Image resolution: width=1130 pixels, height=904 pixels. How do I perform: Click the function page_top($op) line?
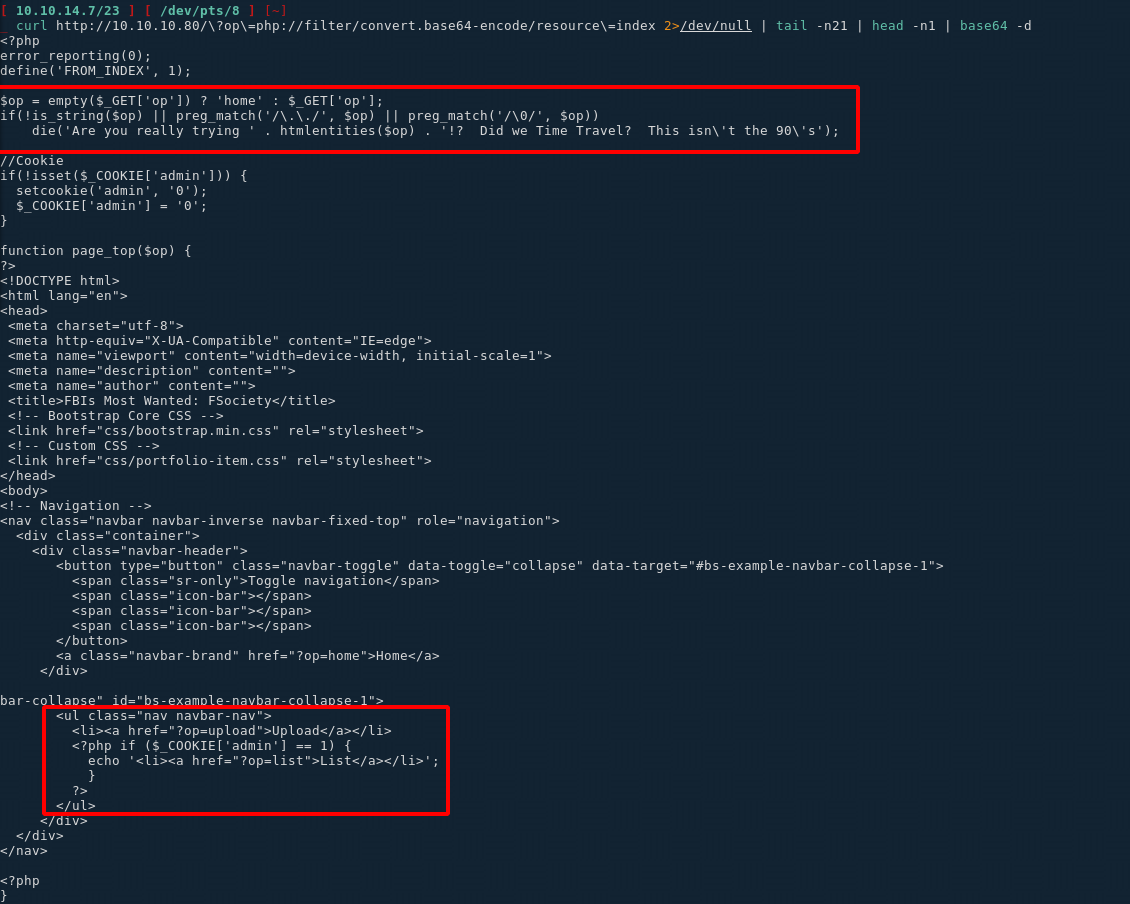pos(96,251)
